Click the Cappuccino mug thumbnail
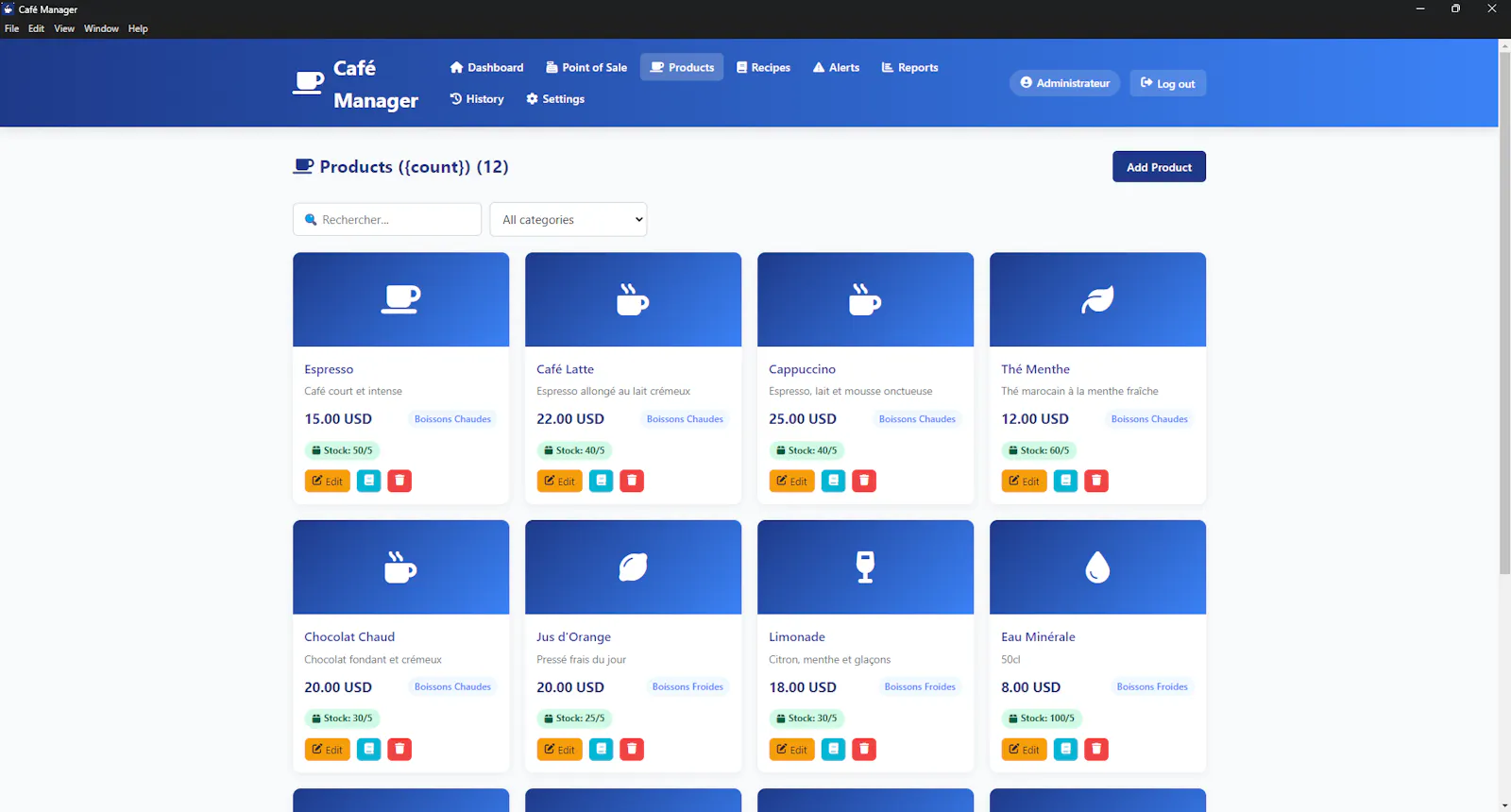Screen dimensions: 1511x812 coord(865,299)
